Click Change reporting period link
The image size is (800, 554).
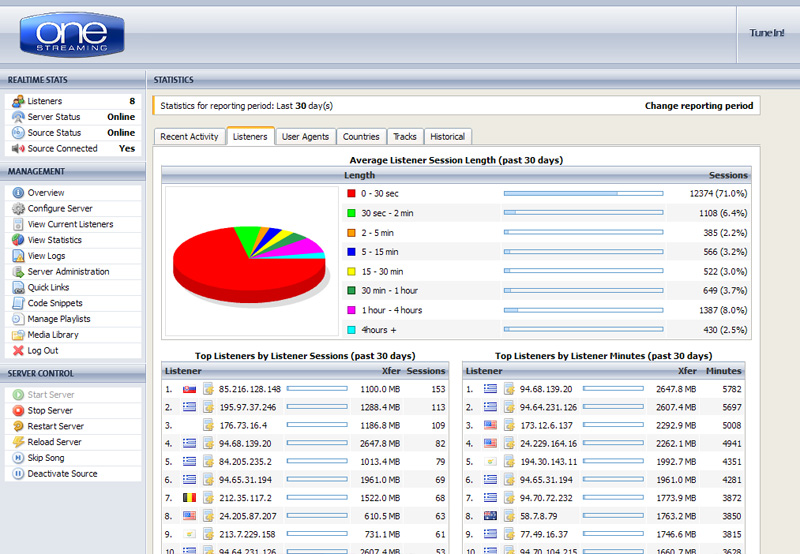point(697,105)
